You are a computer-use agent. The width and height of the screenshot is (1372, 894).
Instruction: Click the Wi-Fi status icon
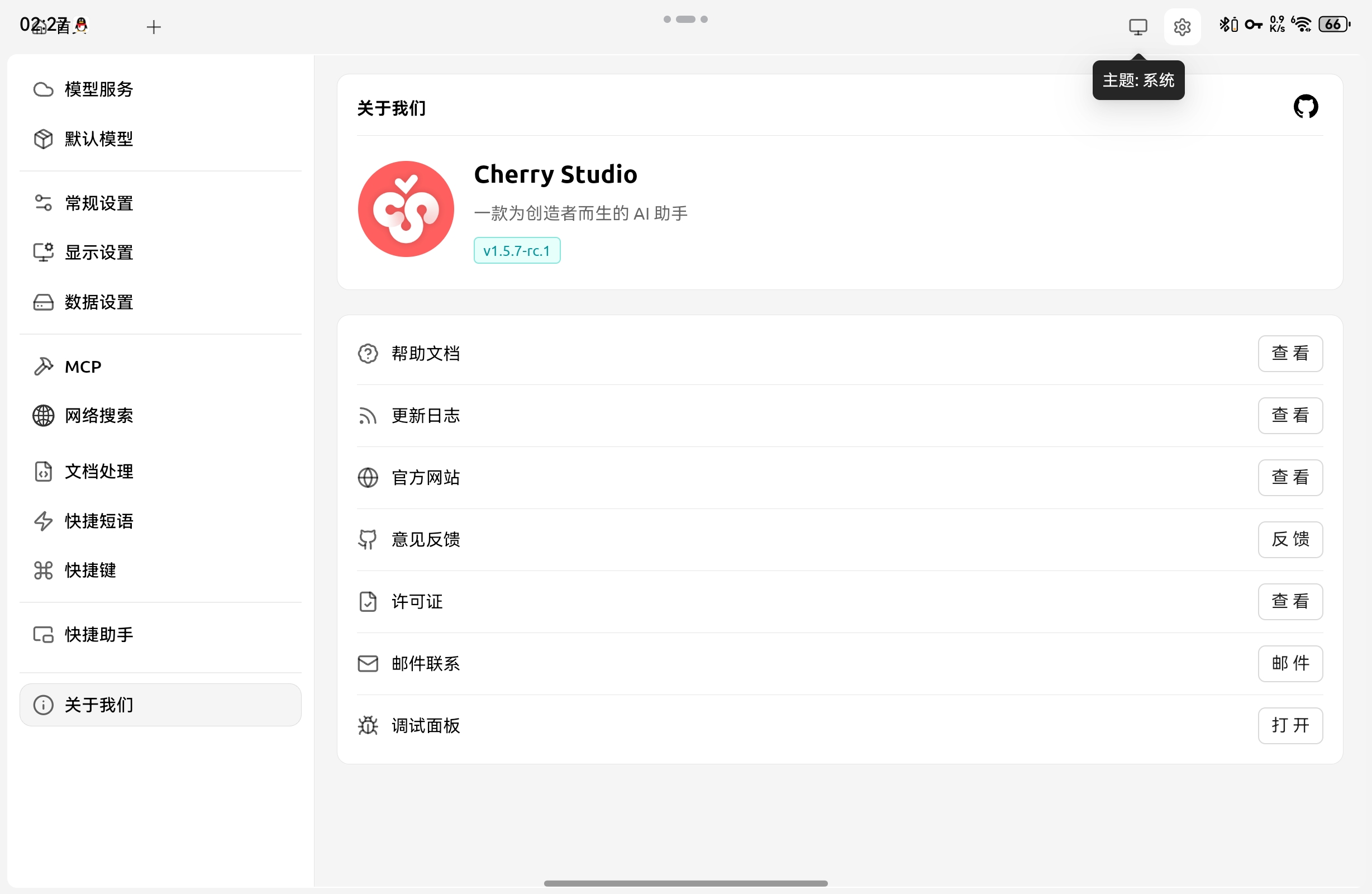pyautogui.click(x=1301, y=24)
